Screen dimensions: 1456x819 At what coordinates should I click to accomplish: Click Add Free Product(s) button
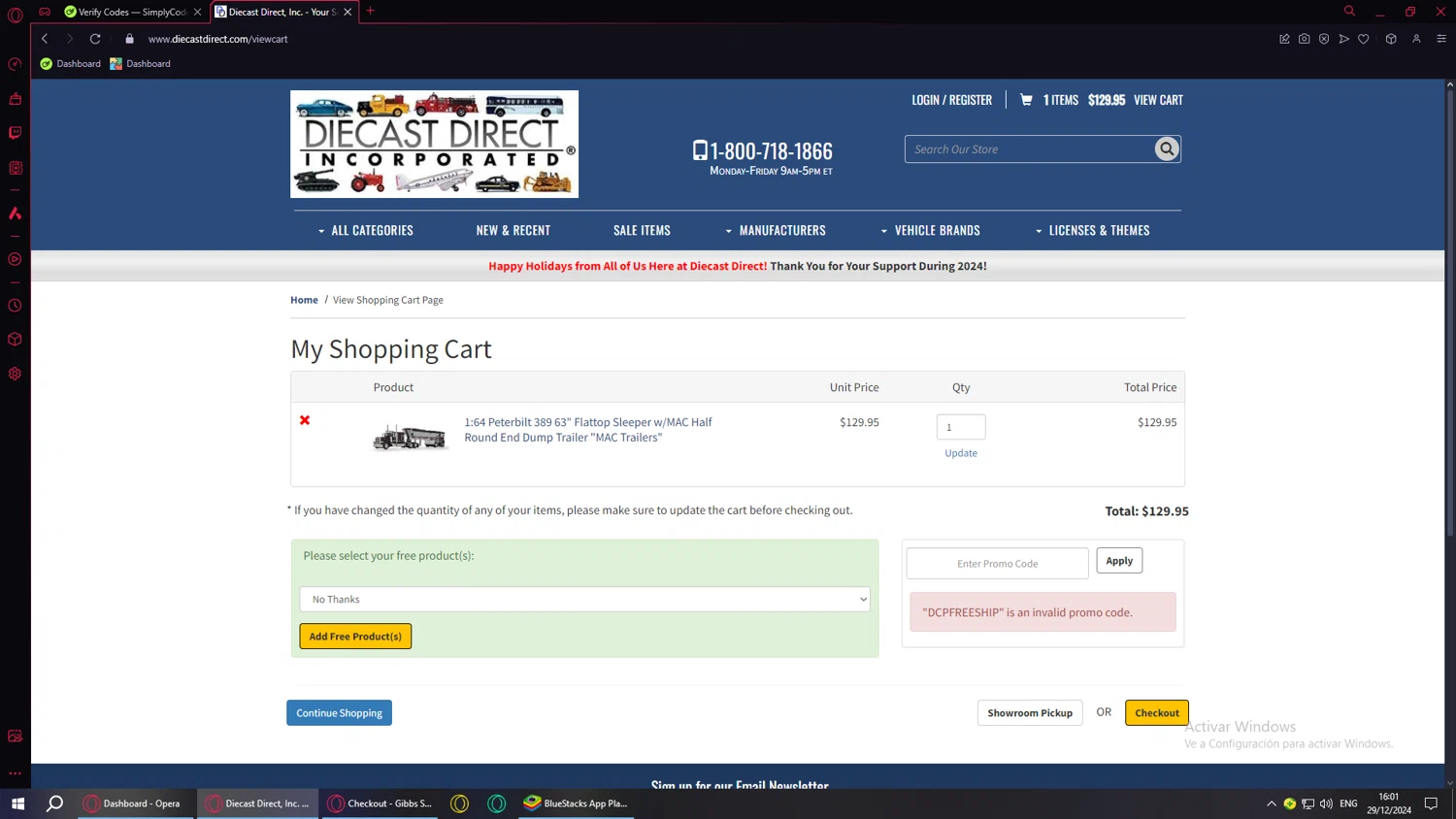click(x=355, y=637)
